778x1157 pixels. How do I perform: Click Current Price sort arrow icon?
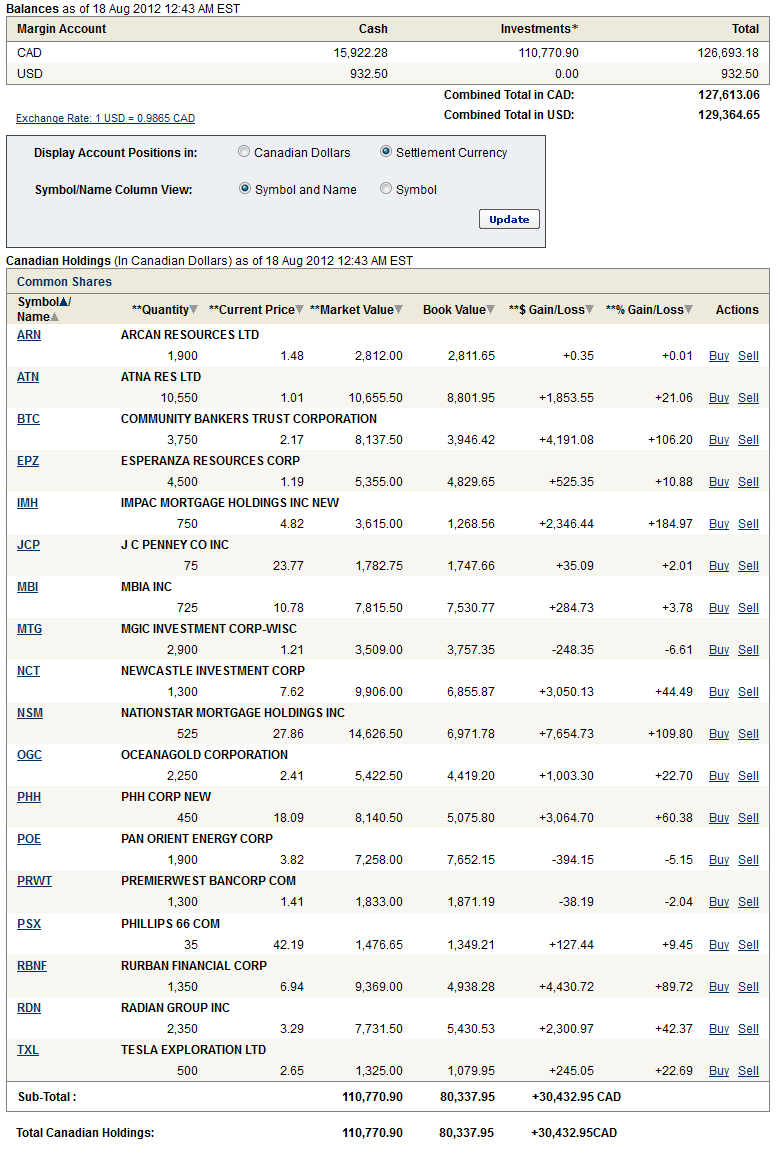tap(300, 310)
